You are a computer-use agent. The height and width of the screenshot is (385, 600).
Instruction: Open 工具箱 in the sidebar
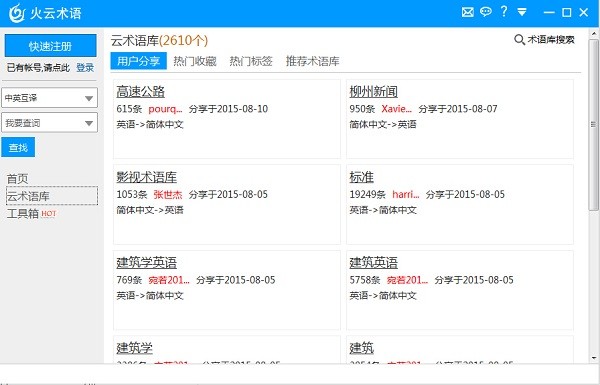[x=23, y=214]
